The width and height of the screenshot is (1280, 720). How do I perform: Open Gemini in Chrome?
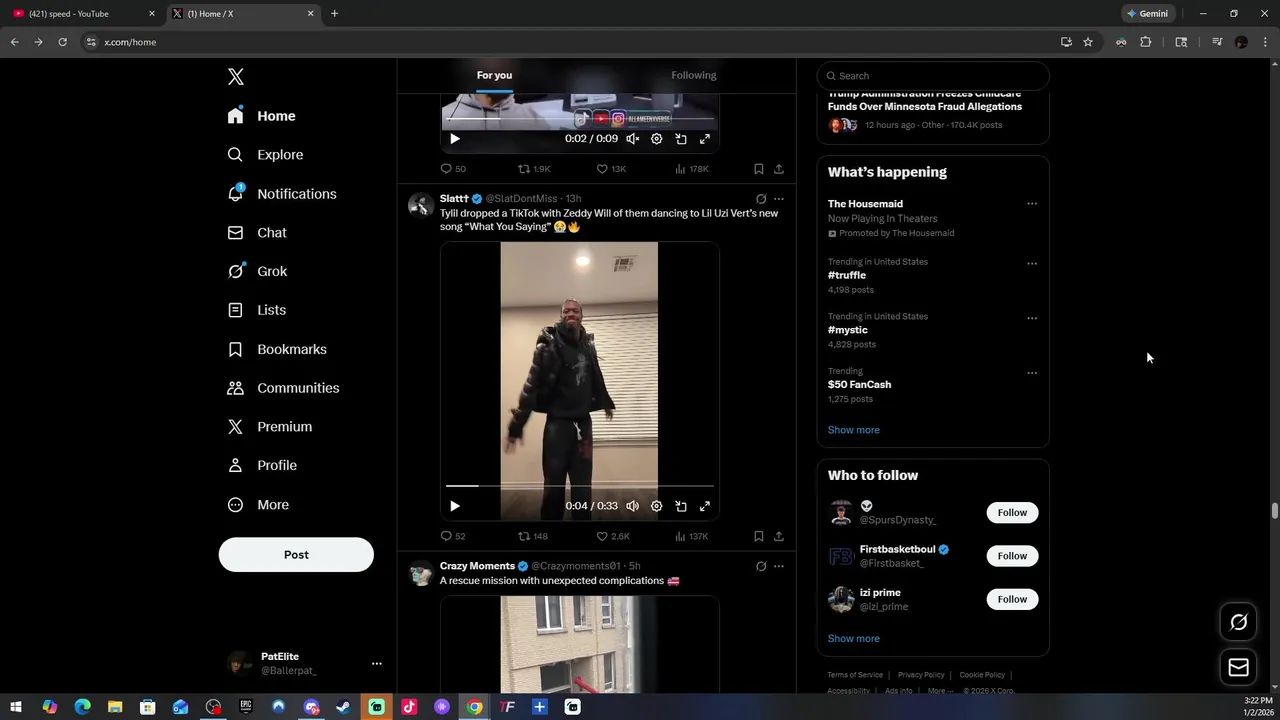(x=1147, y=14)
